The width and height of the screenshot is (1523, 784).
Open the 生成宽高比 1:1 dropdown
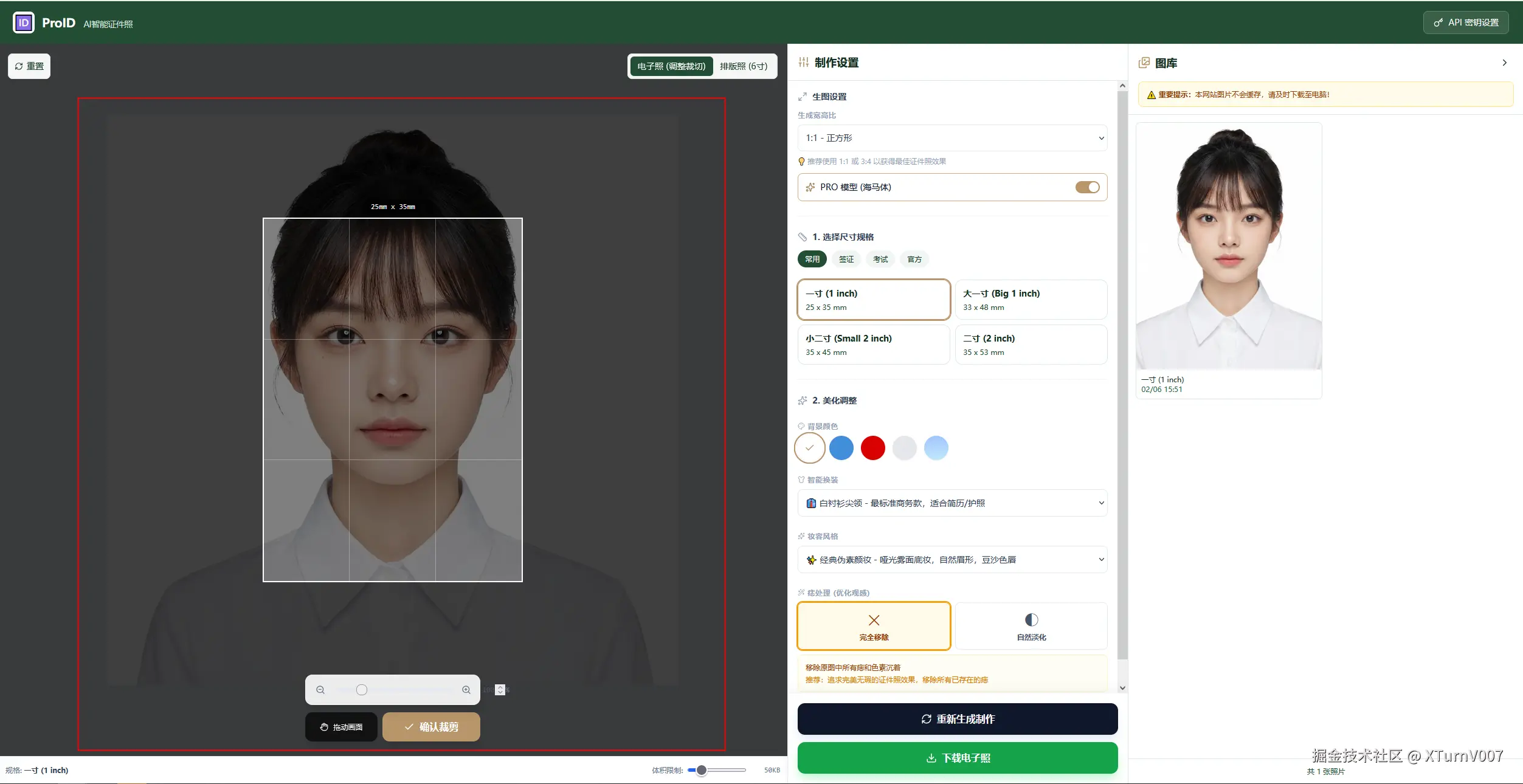pos(952,138)
